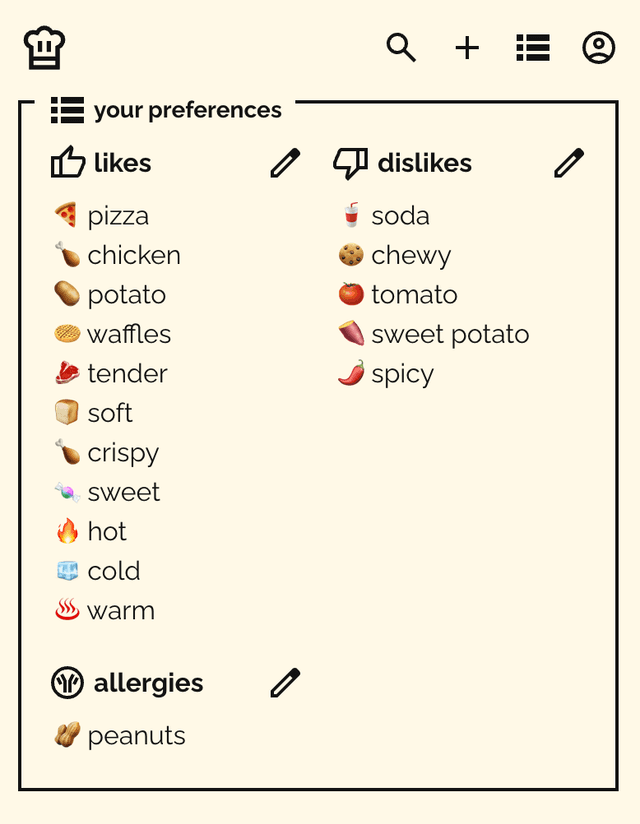Select the waffles entry in likes
The width and height of the screenshot is (640, 824).
pos(113,334)
